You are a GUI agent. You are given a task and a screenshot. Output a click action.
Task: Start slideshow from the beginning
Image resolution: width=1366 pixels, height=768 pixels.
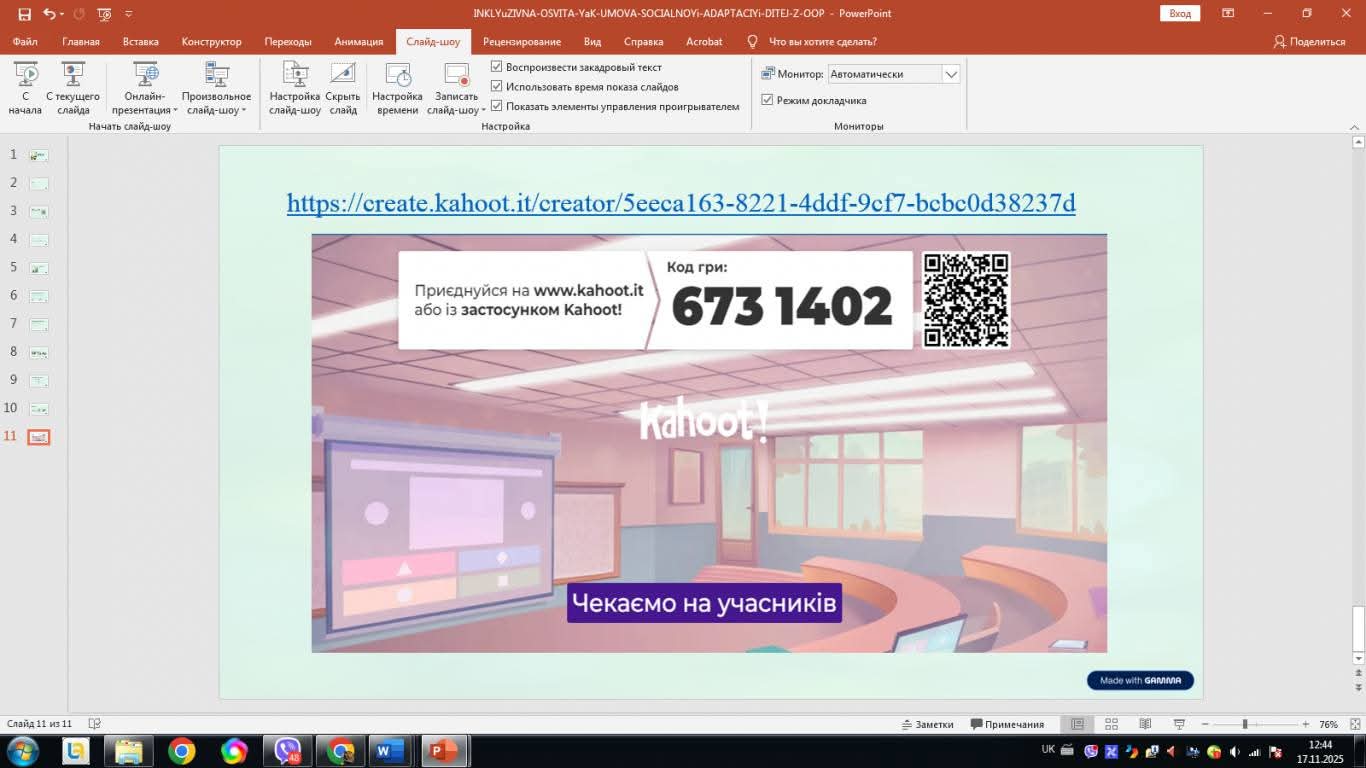25,88
